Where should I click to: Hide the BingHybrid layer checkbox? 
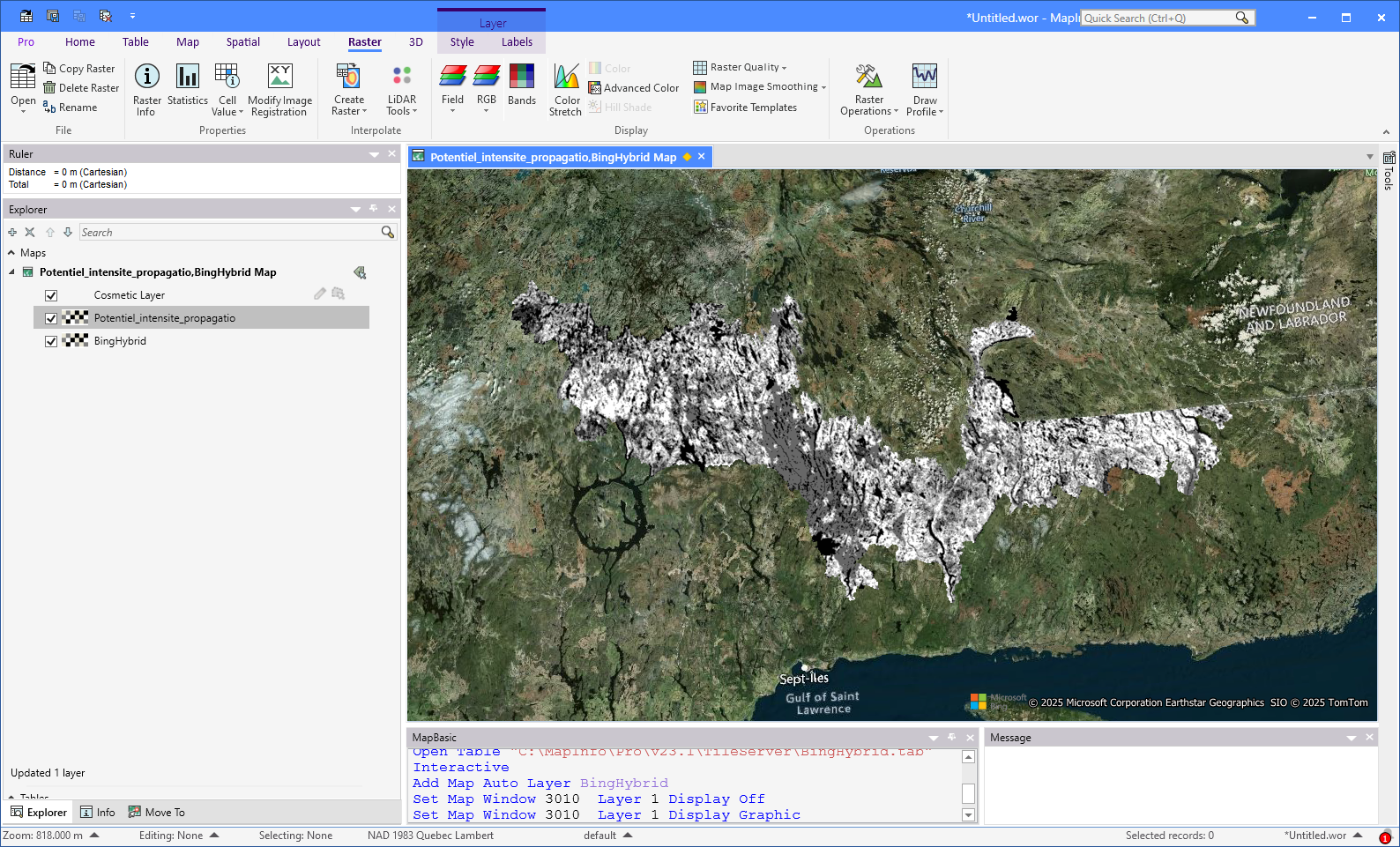point(51,341)
